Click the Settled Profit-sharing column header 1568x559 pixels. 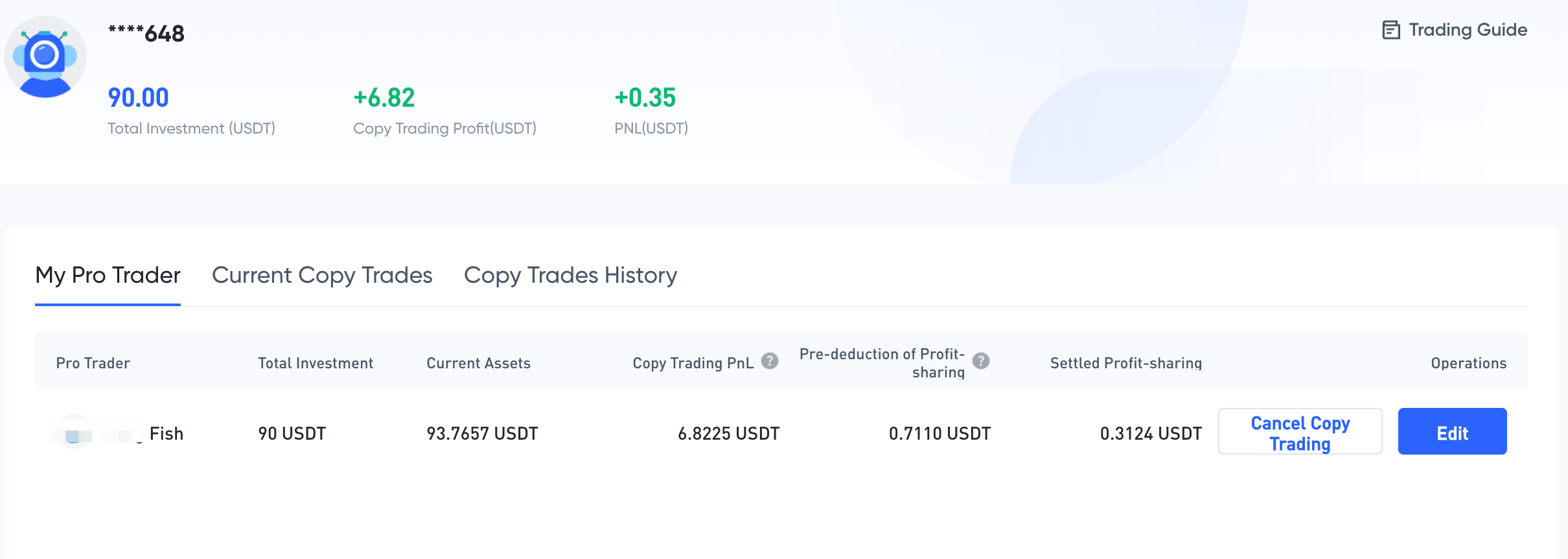coord(1126,363)
